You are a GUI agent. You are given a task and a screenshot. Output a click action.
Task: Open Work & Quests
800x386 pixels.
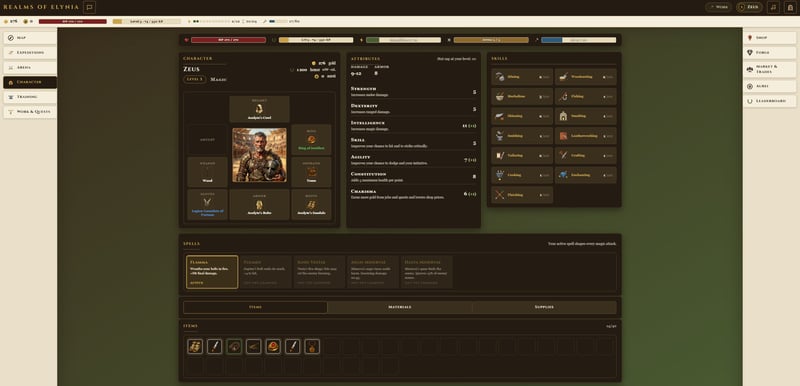30,112
